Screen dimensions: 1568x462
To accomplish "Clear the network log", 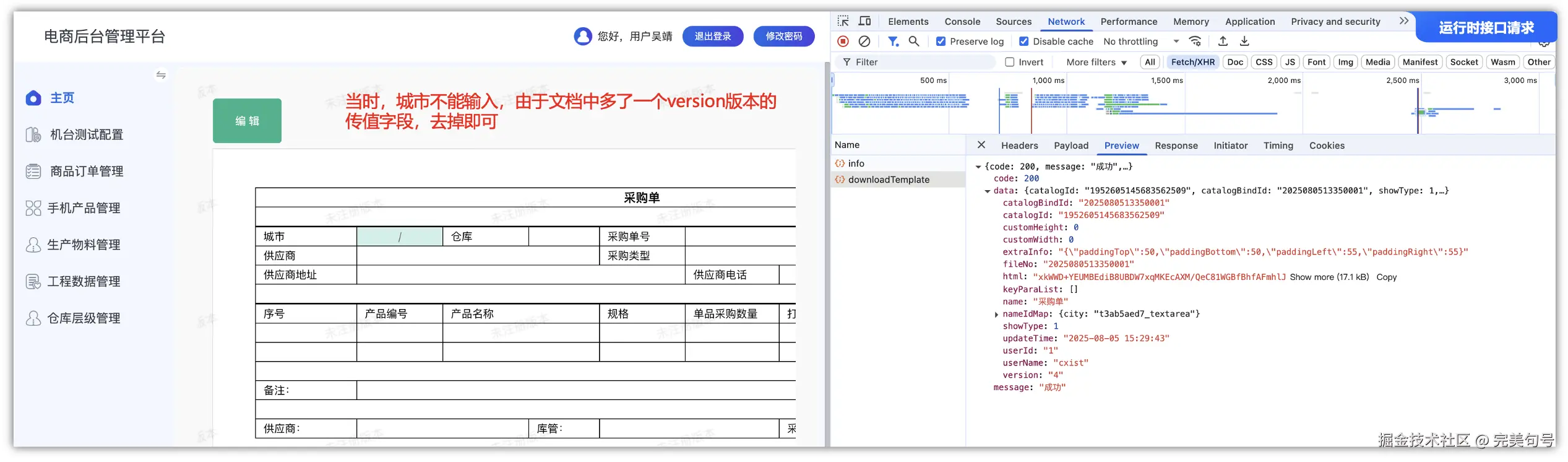I will (x=864, y=41).
